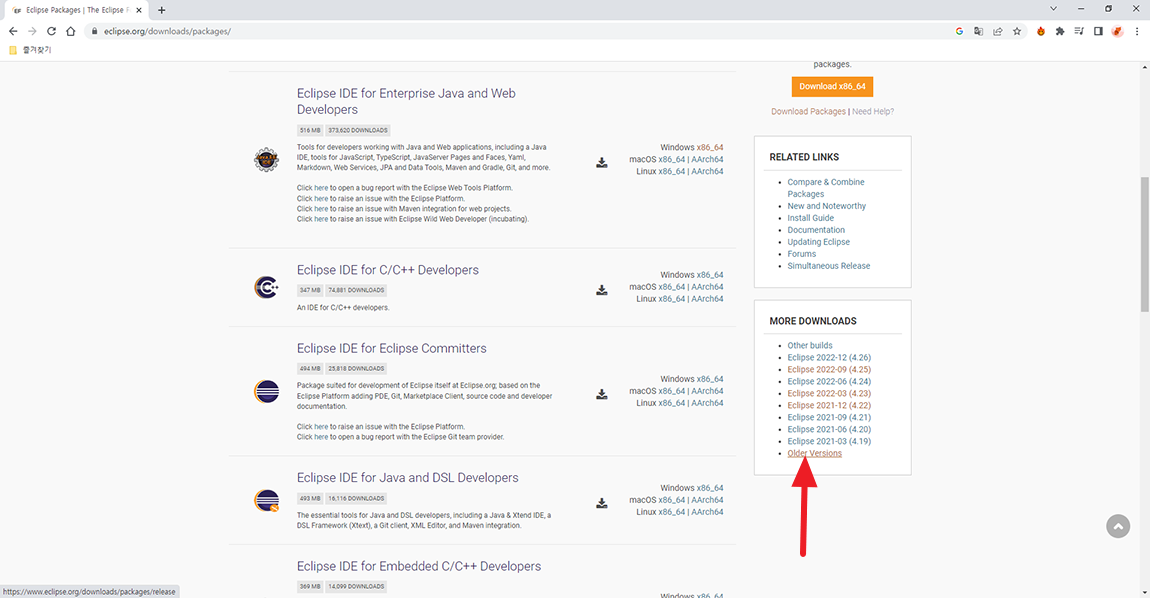
Task: Click first 'here' link for Web Tools bug report
Action: 321,188
